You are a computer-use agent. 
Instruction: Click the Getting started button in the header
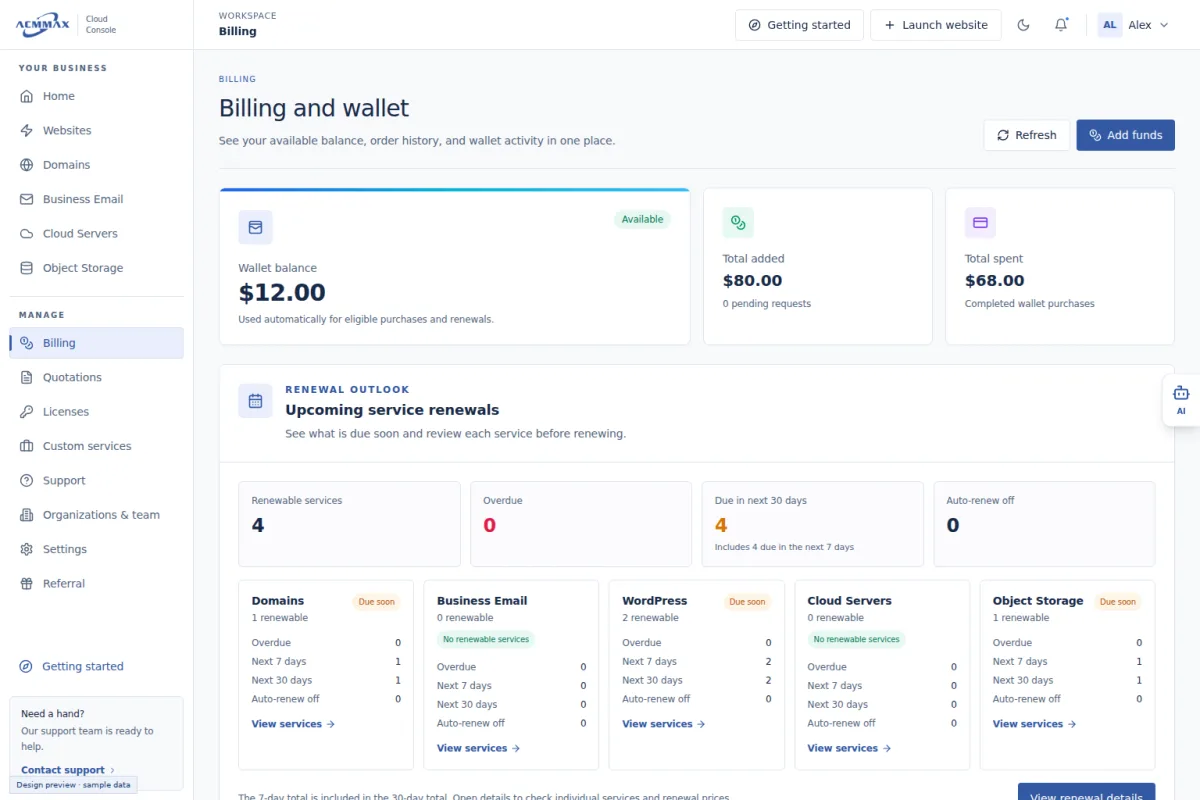(799, 25)
